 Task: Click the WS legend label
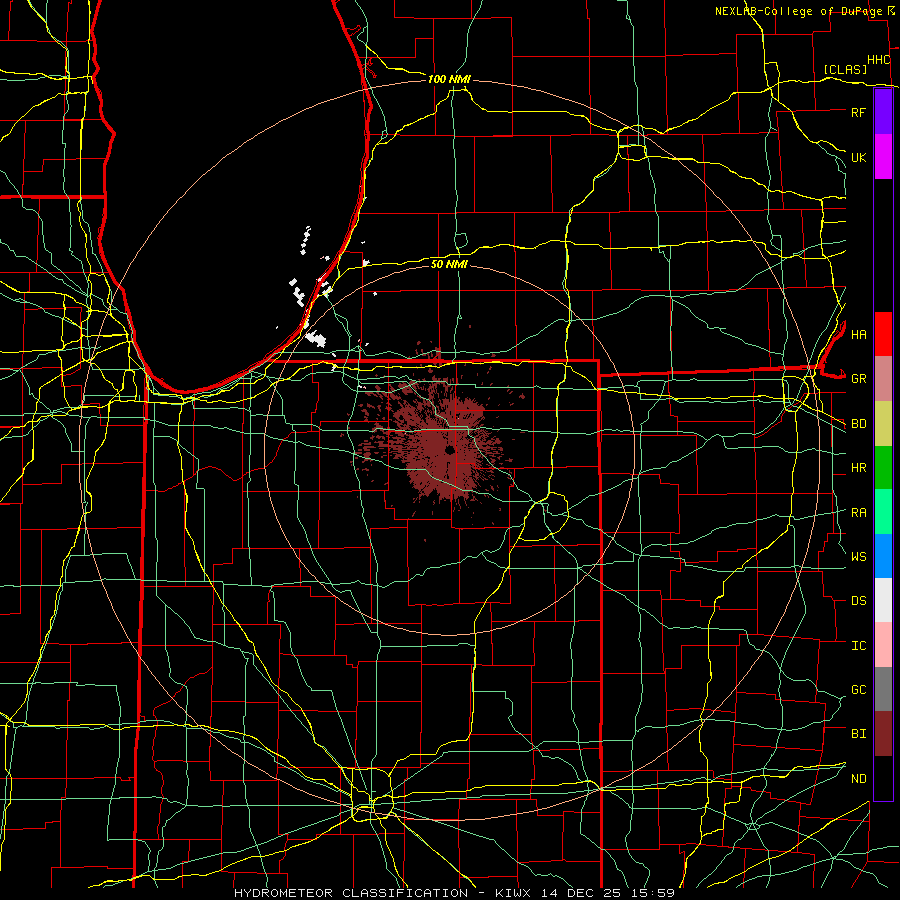point(858,556)
